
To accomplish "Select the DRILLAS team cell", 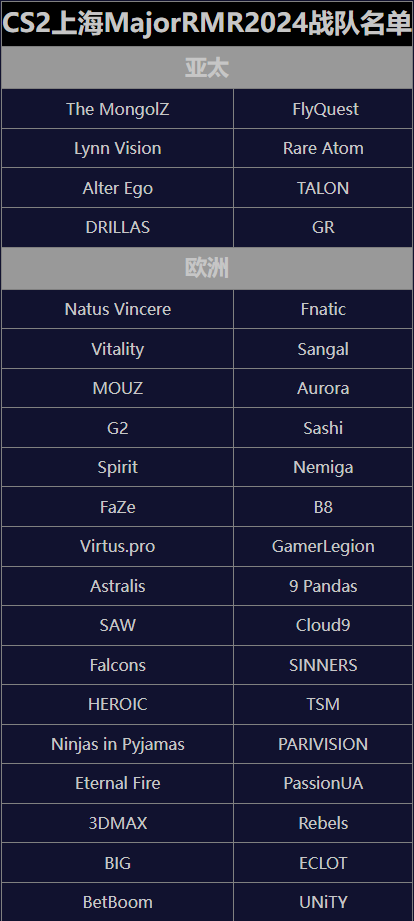I will click(117, 227).
